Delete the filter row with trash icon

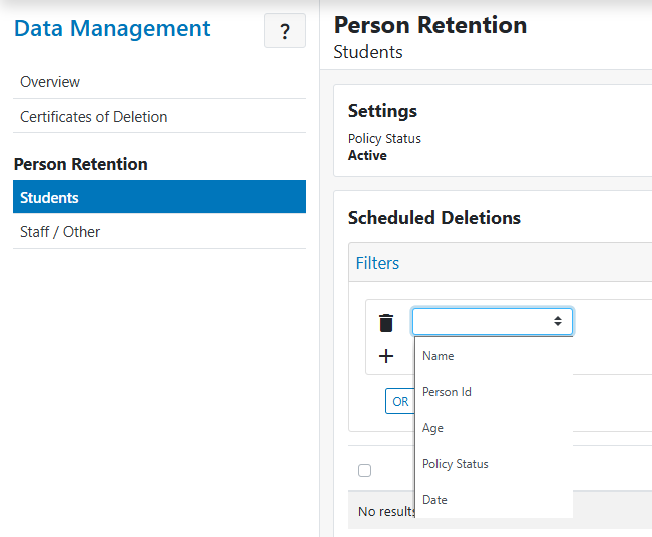[x=386, y=322]
